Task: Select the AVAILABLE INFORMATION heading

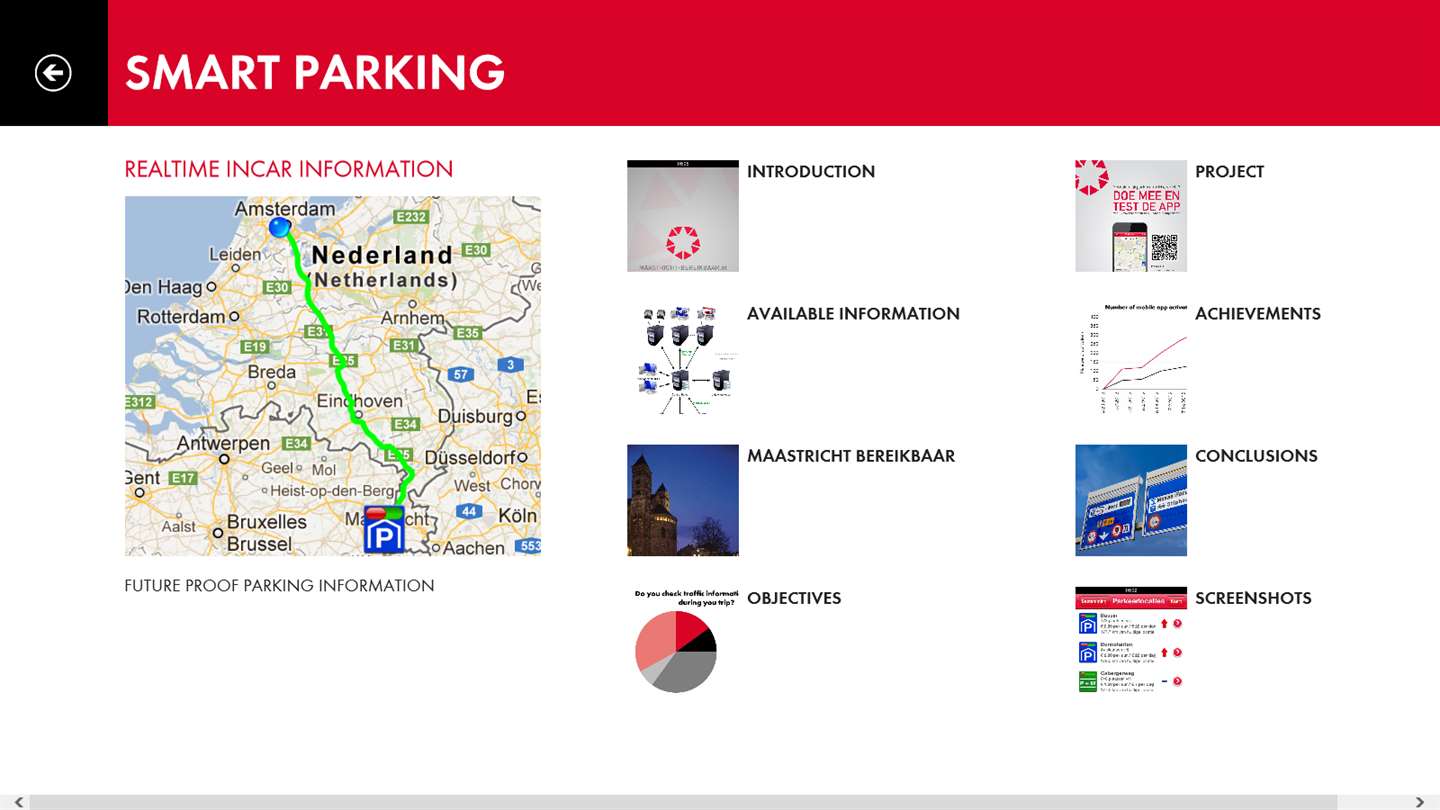Action: [853, 314]
